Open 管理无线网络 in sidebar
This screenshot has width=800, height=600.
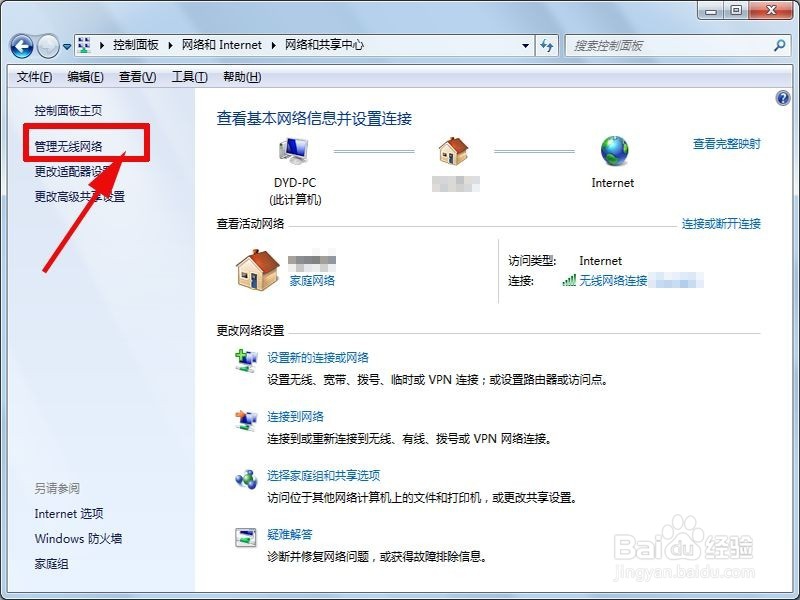click(68, 146)
